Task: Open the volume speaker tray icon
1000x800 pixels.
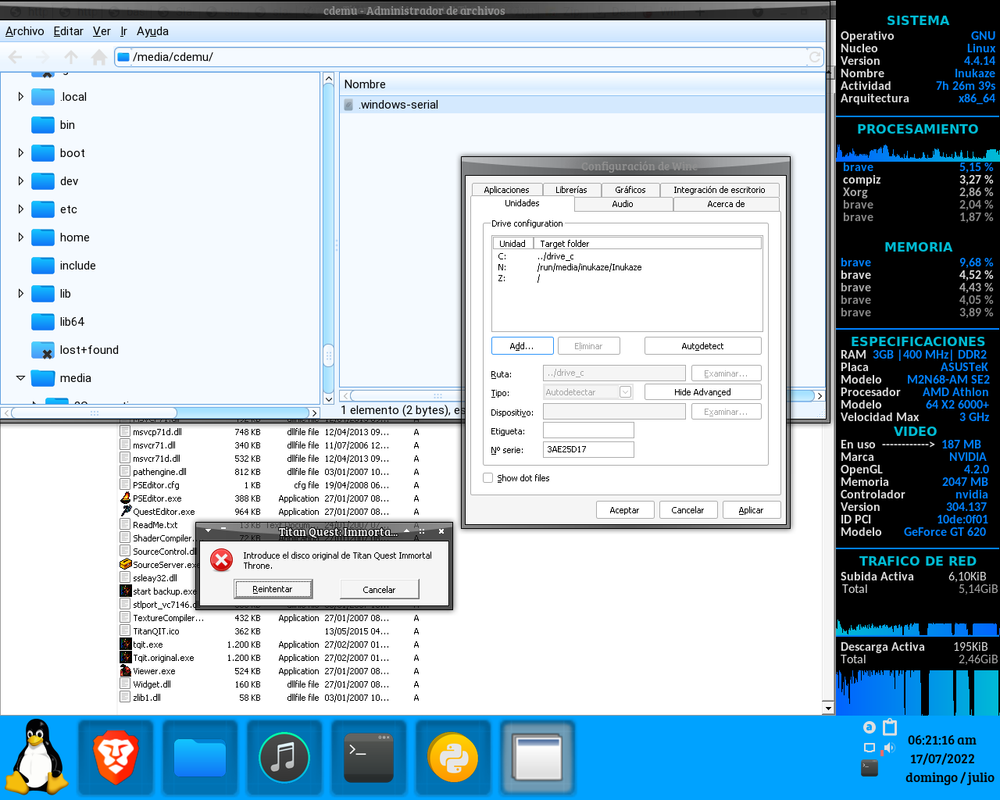Action: tap(889, 747)
